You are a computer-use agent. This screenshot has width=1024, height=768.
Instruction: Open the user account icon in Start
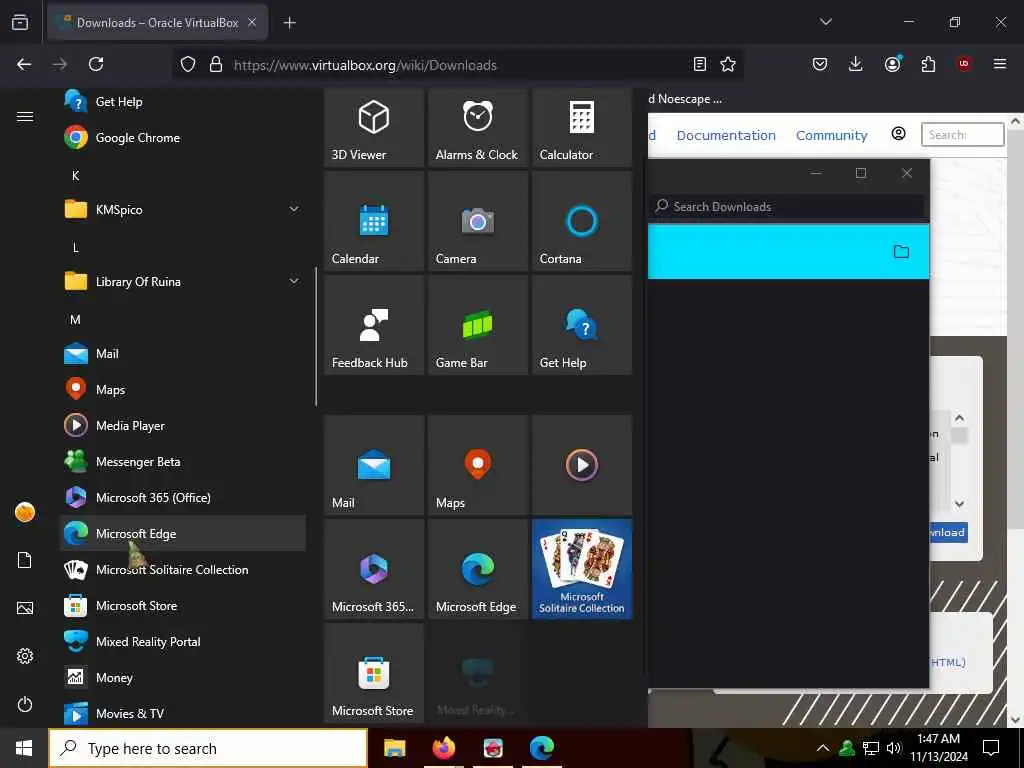tap(25, 512)
